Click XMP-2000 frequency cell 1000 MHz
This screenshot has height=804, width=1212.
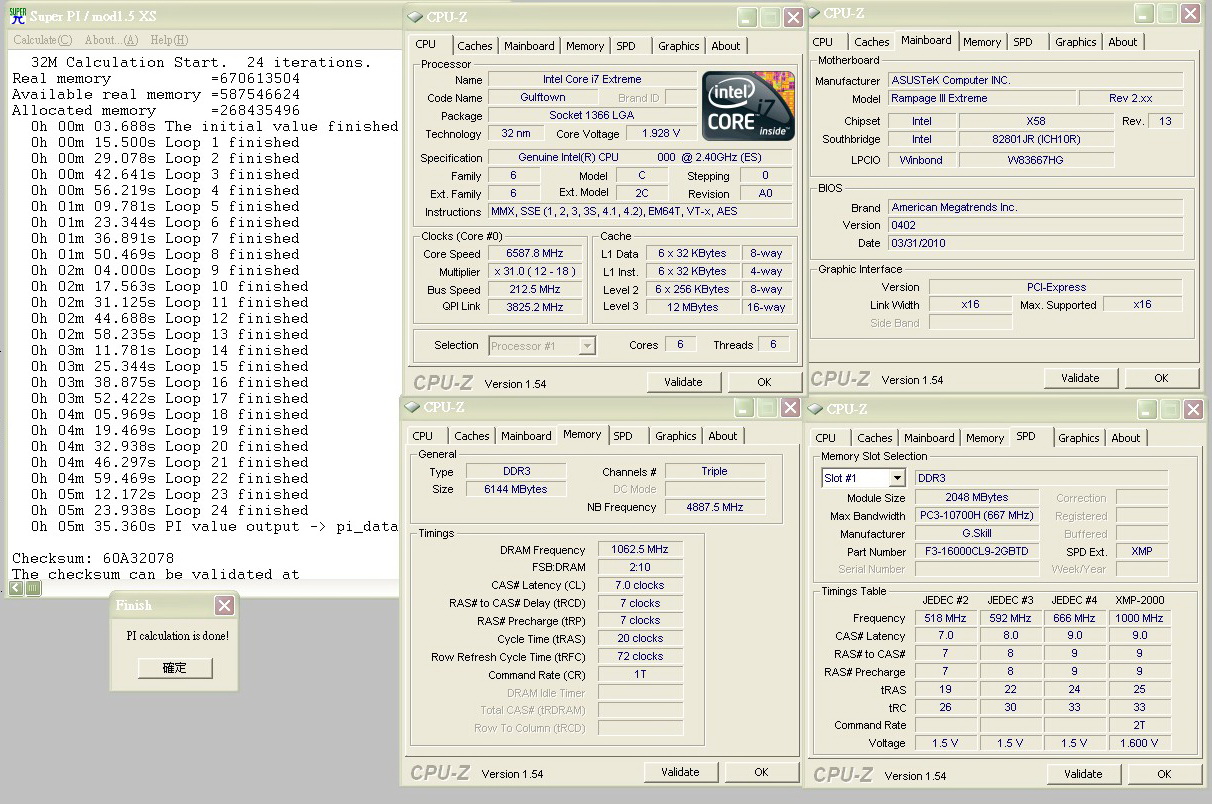coord(1139,618)
